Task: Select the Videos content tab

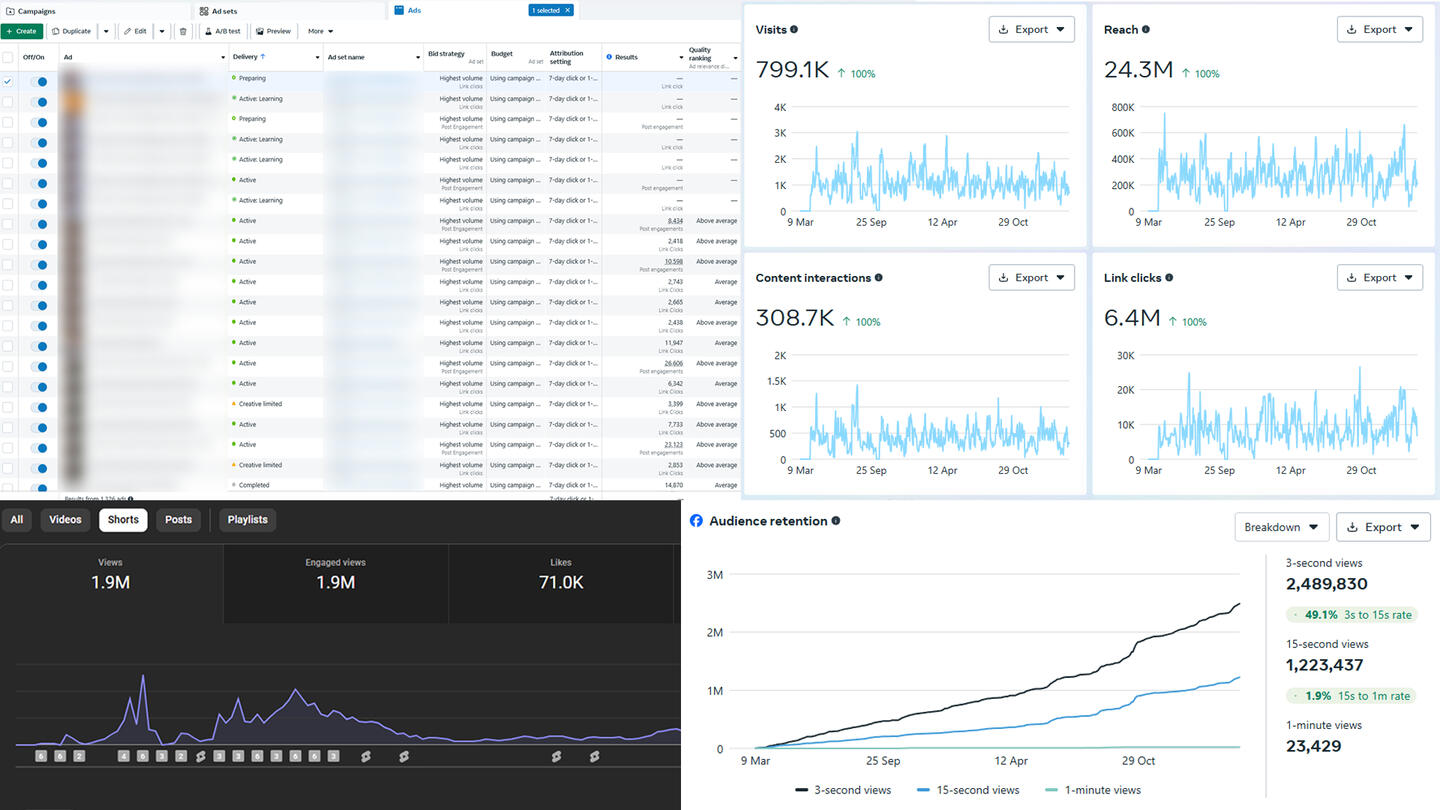Action: [x=65, y=520]
